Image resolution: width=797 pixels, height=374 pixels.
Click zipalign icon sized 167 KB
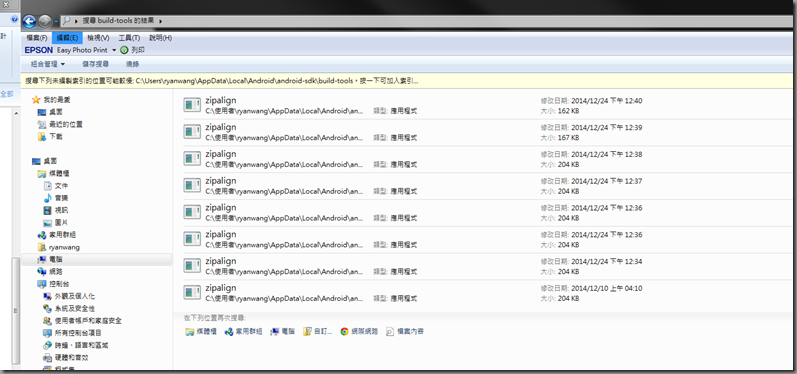192,132
